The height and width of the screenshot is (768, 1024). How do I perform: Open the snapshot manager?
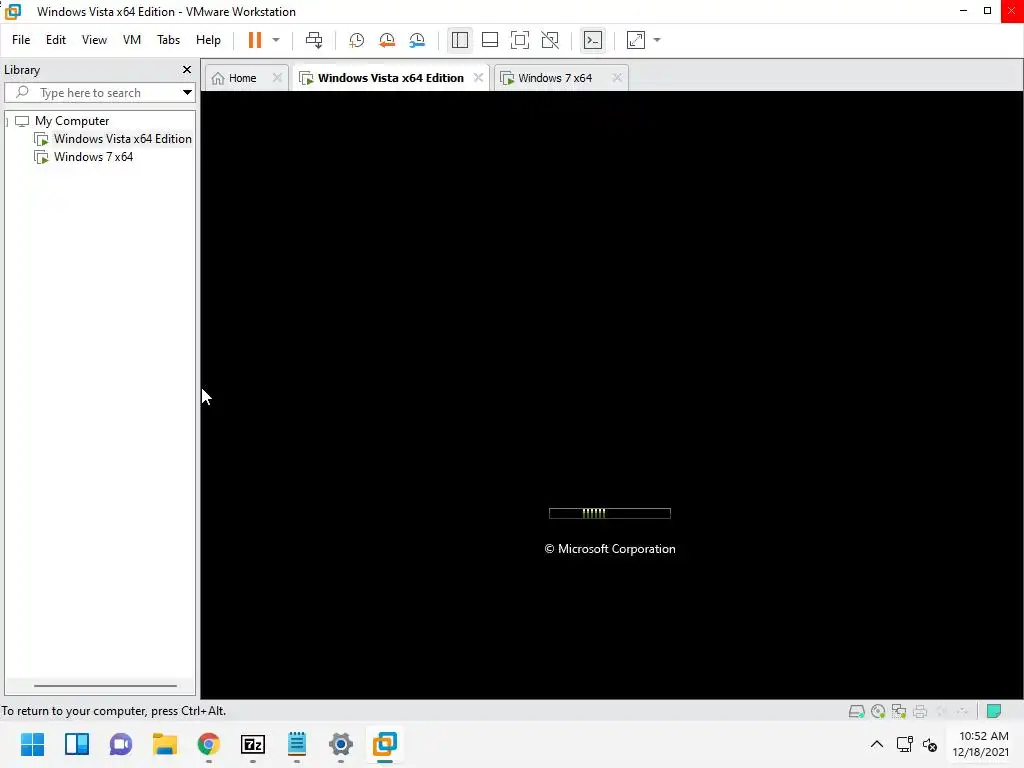click(417, 40)
